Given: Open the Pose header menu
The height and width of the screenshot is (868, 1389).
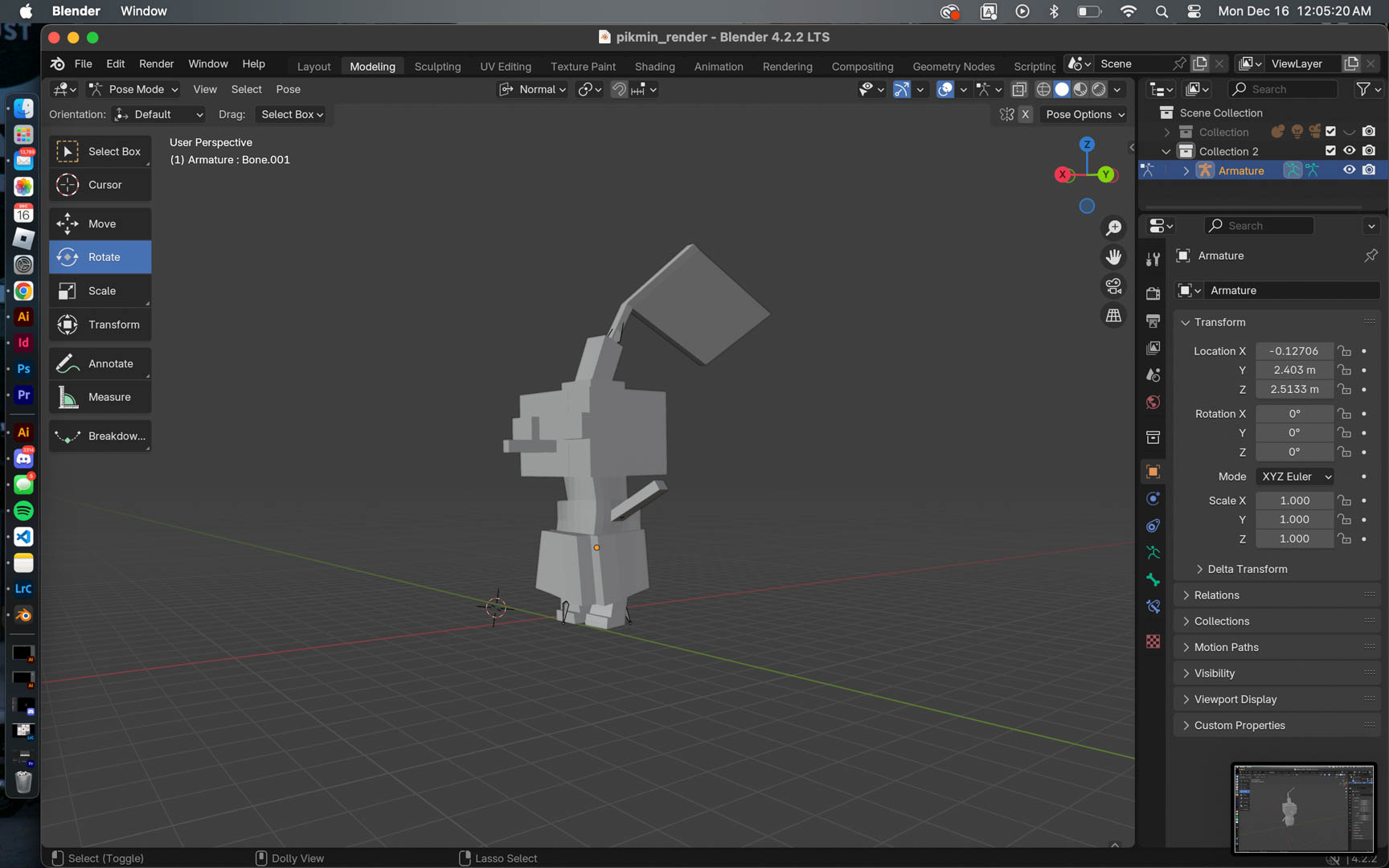Looking at the screenshot, I should tap(288, 89).
